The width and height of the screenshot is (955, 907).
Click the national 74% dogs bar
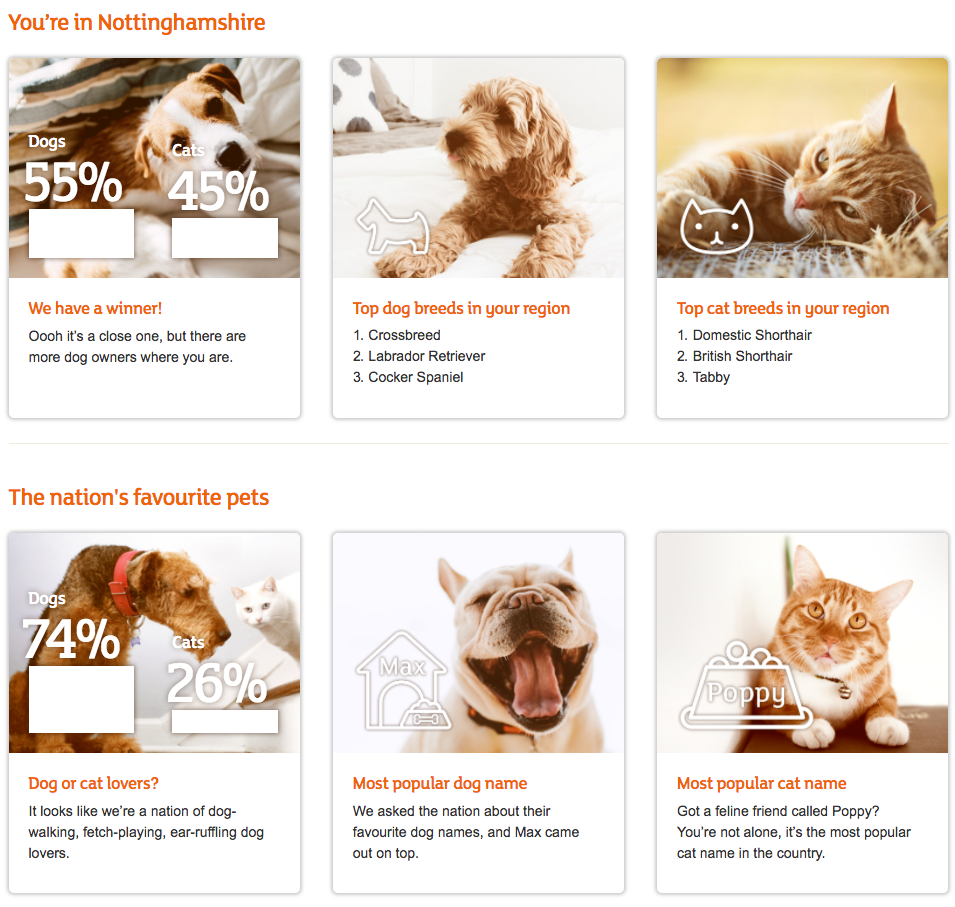click(81, 699)
